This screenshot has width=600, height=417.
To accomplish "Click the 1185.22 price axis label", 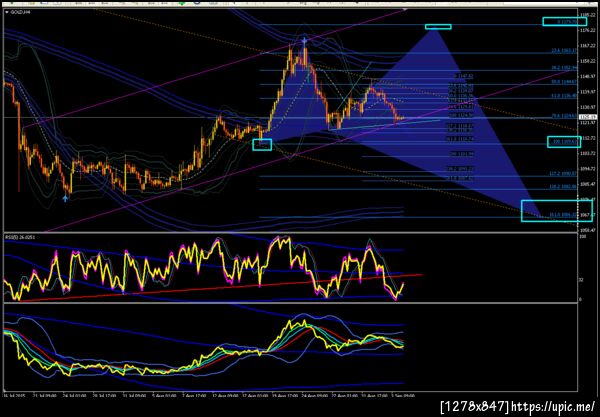I will tap(588, 15).
